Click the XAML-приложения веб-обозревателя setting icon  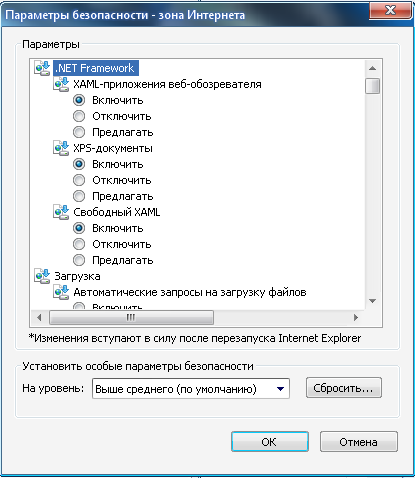click(61, 84)
